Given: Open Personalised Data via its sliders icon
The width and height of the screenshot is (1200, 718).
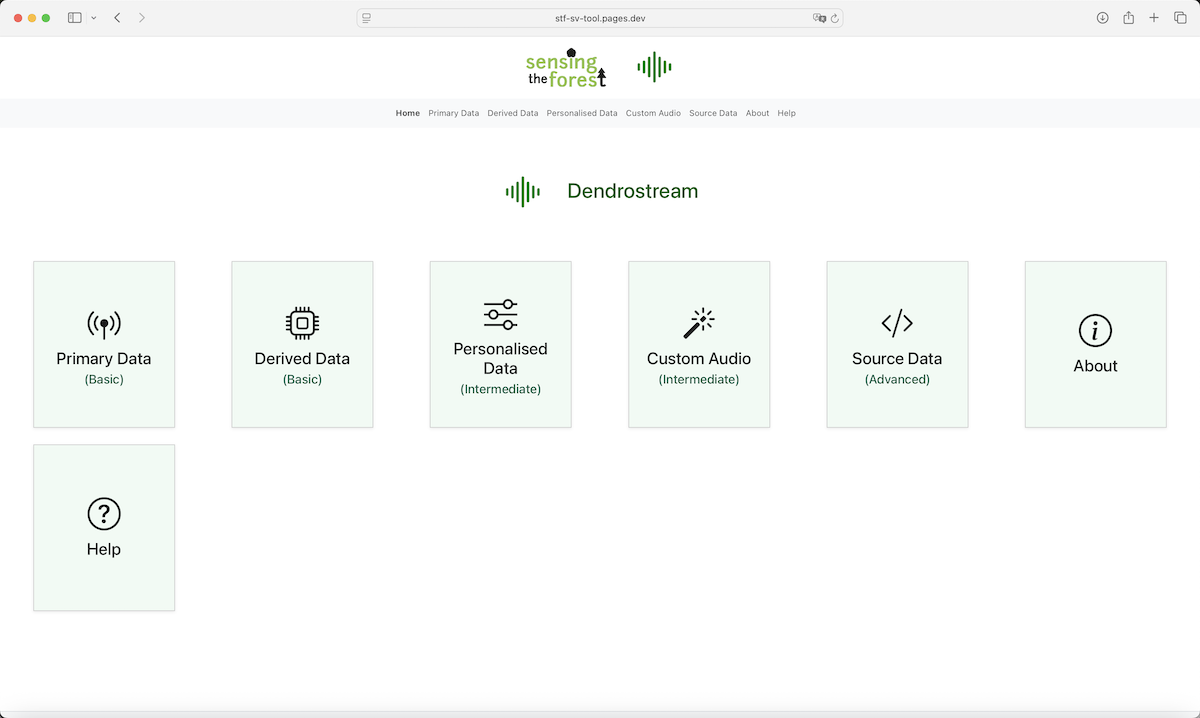Looking at the screenshot, I should coord(500,313).
